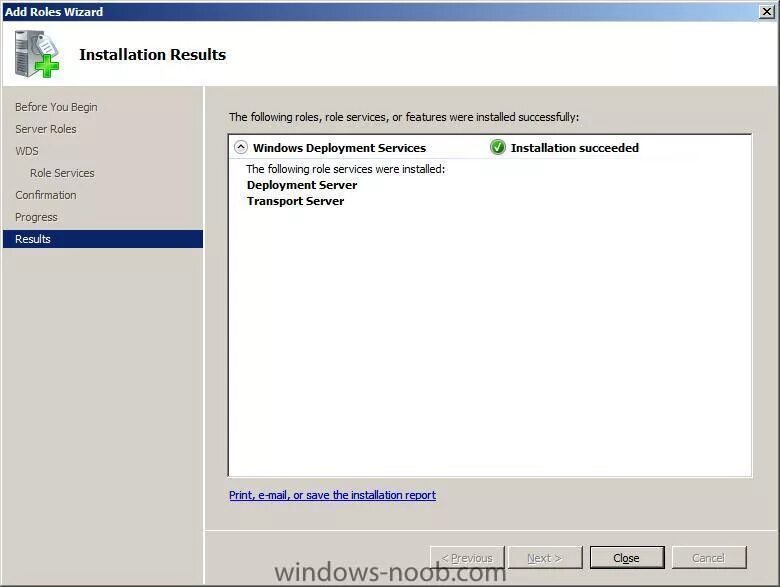Image resolution: width=780 pixels, height=587 pixels.
Task: Open Print, e-mail, or save installation report link
Action: point(332,495)
